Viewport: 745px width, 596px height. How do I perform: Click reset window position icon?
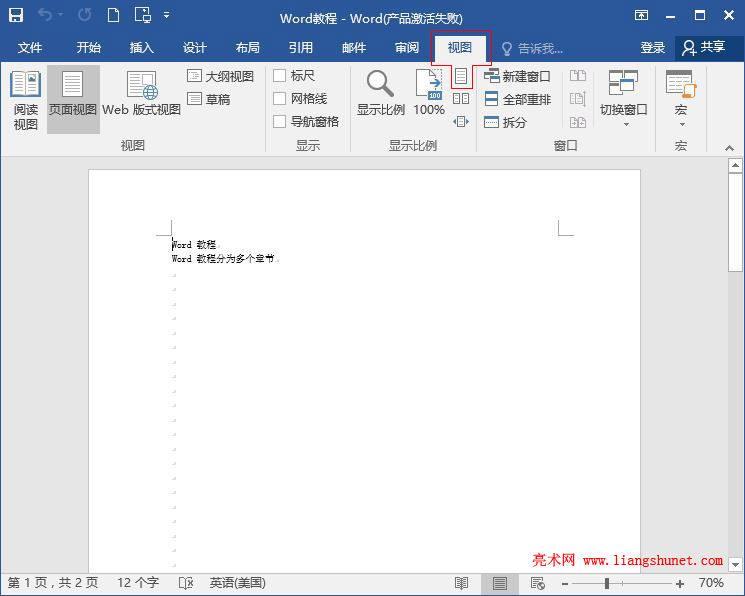[x=578, y=122]
